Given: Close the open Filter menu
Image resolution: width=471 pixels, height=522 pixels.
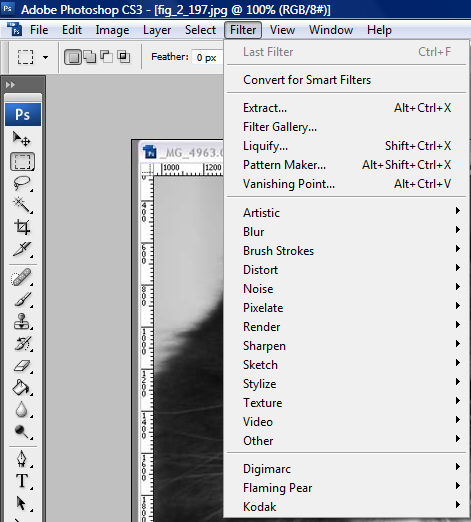Looking at the screenshot, I should 243,30.
